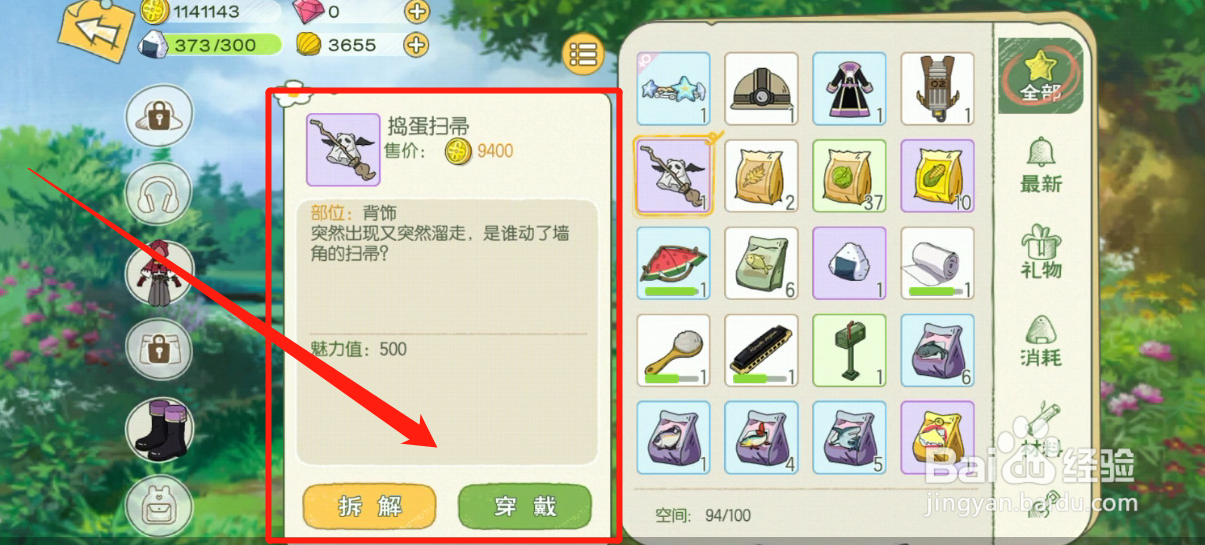This screenshot has width=1205, height=545.
Task: Switch to the 全部 category tab
Action: [x=1040, y=76]
